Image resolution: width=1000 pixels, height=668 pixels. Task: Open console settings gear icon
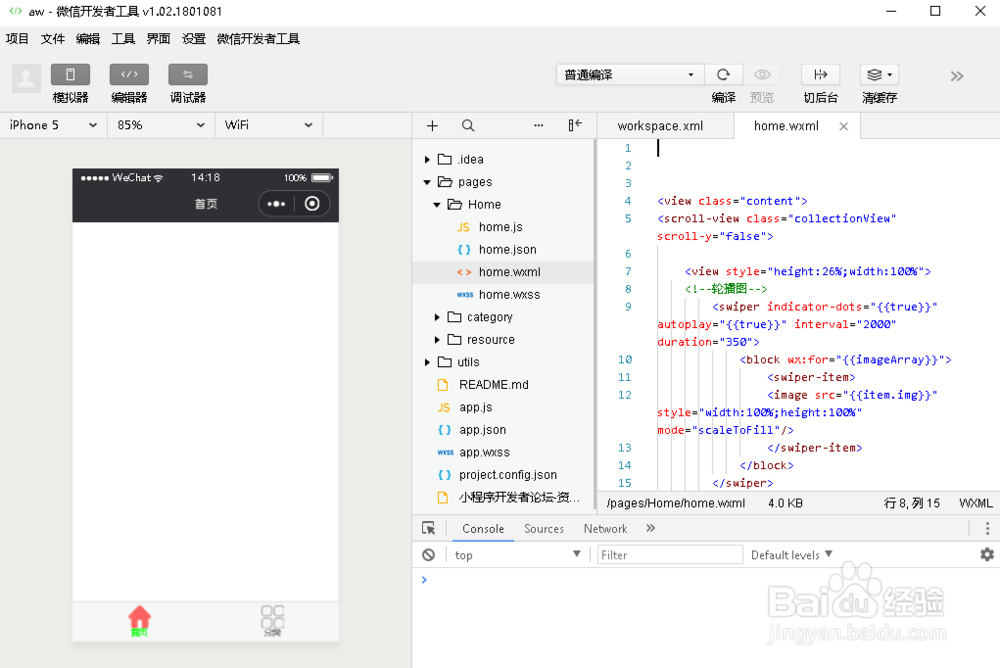click(987, 554)
